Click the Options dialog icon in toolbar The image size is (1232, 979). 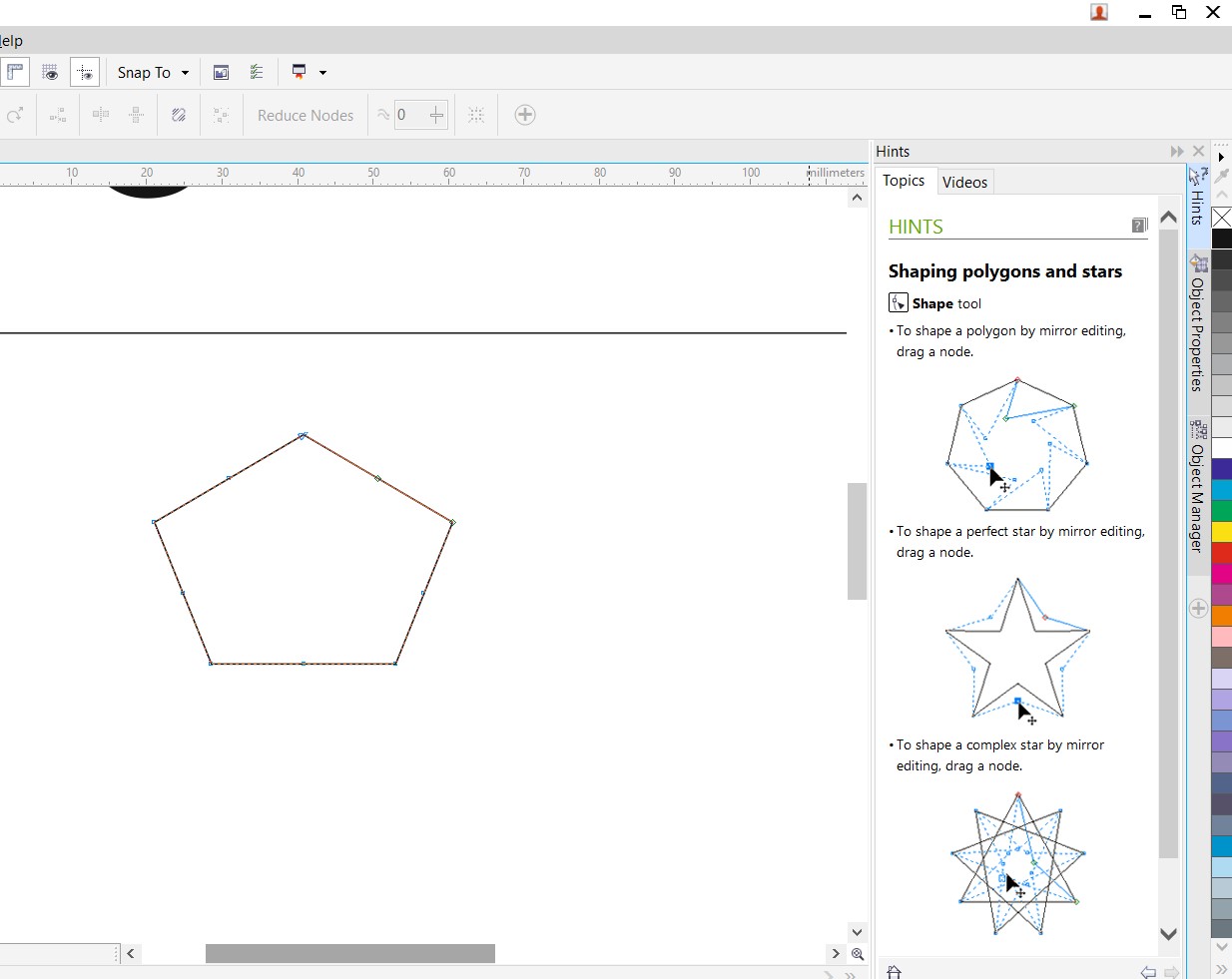pyautogui.click(x=222, y=72)
